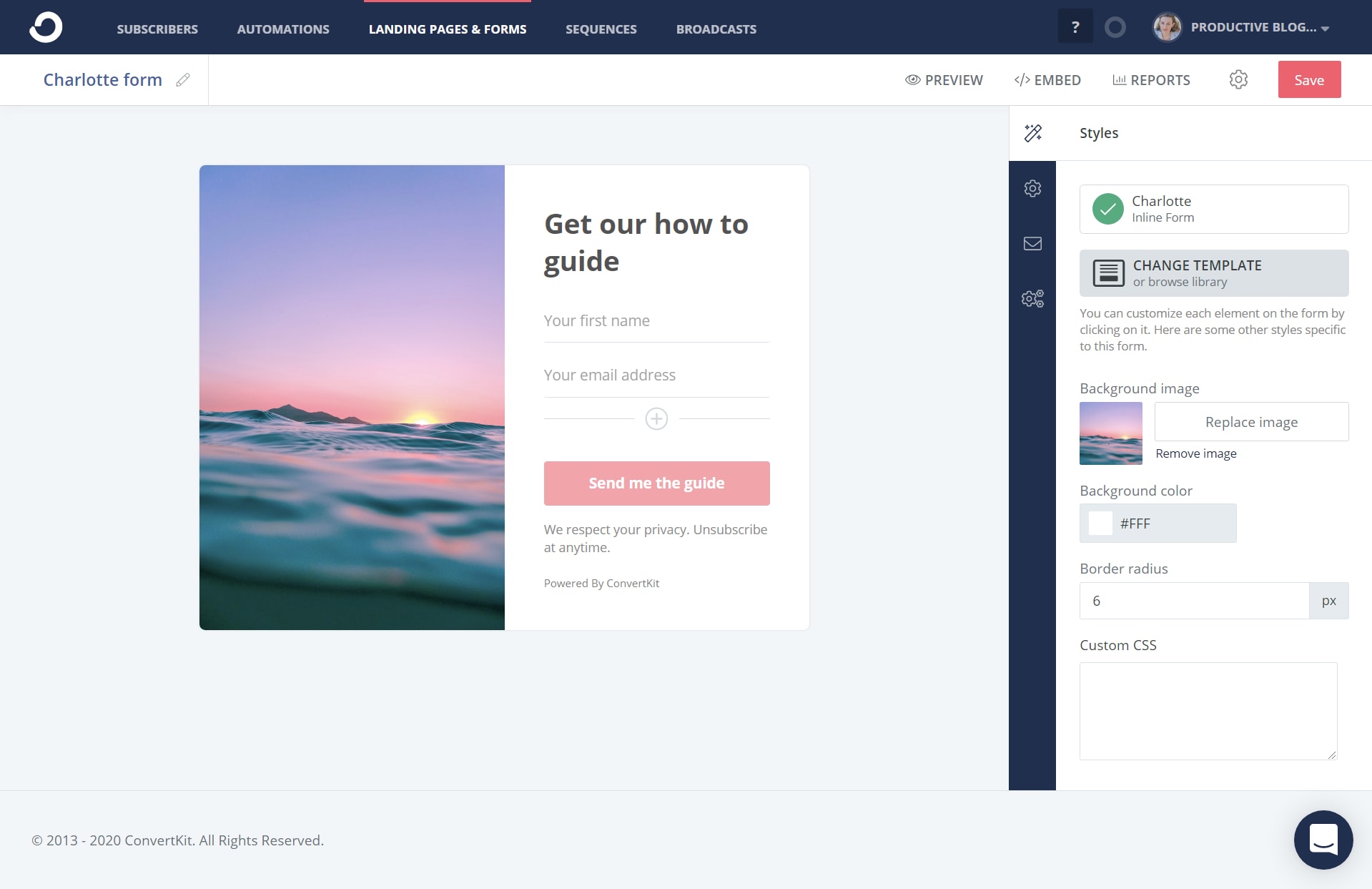Click the Custom CSS text area
Screen dimensions: 1372x889
[1208, 711]
